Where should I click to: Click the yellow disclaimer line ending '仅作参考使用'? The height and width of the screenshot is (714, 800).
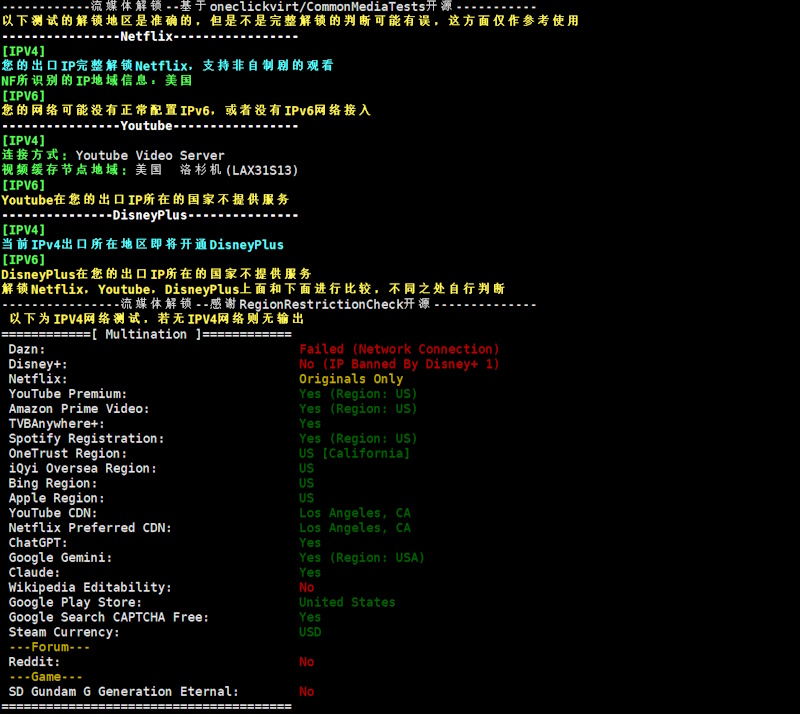coord(290,21)
